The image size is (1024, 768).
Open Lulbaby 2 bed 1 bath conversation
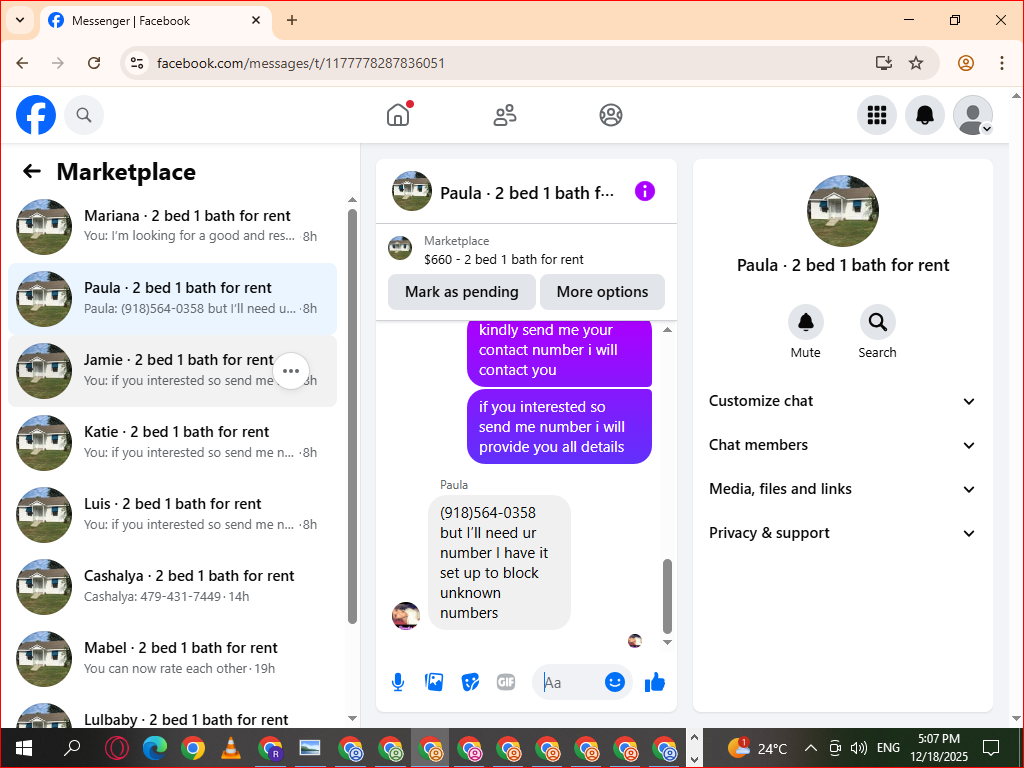(x=172, y=715)
